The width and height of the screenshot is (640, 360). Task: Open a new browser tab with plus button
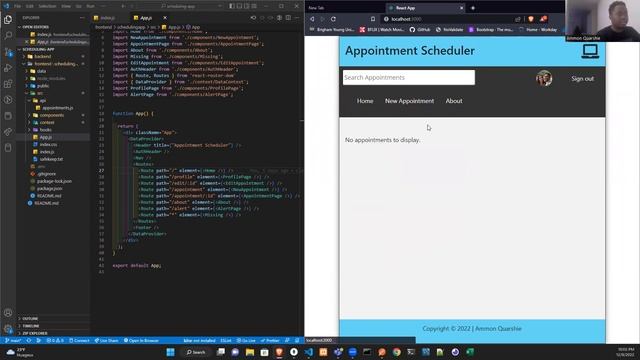point(473,8)
